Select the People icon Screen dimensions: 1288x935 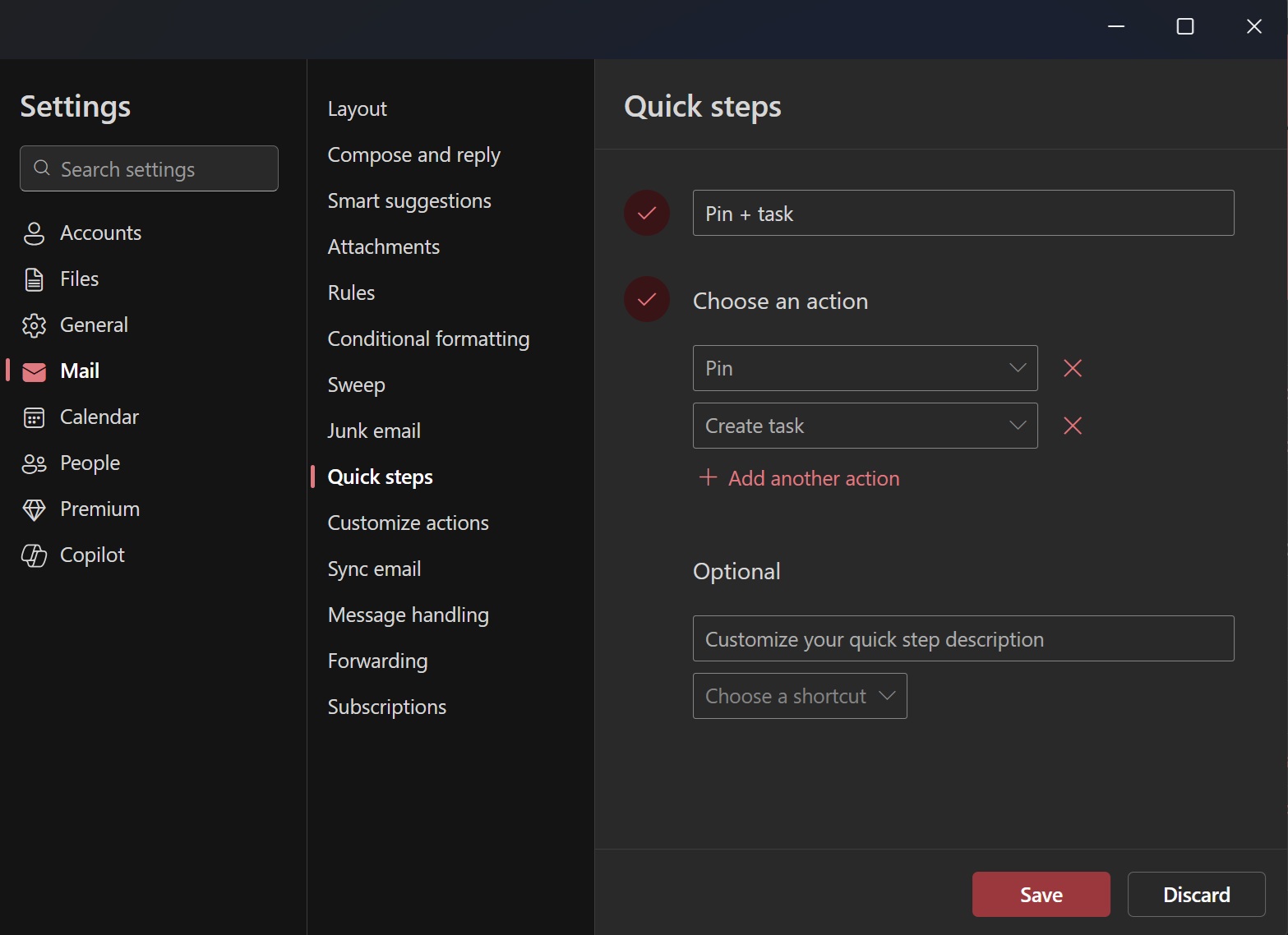point(34,463)
